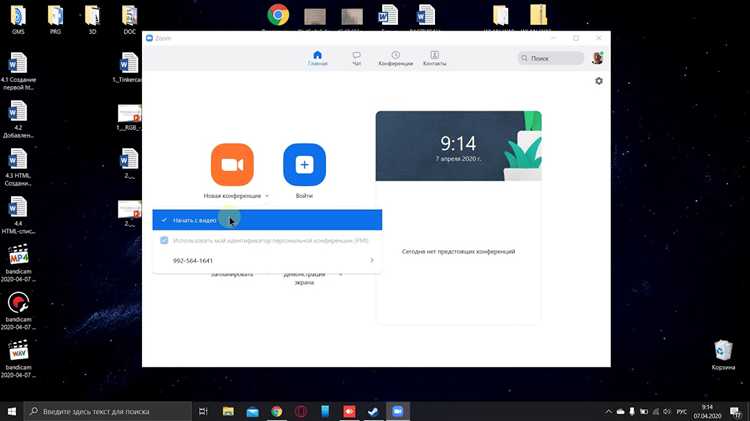Switch to the Чат tab

pyautogui.click(x=356, y=58)
